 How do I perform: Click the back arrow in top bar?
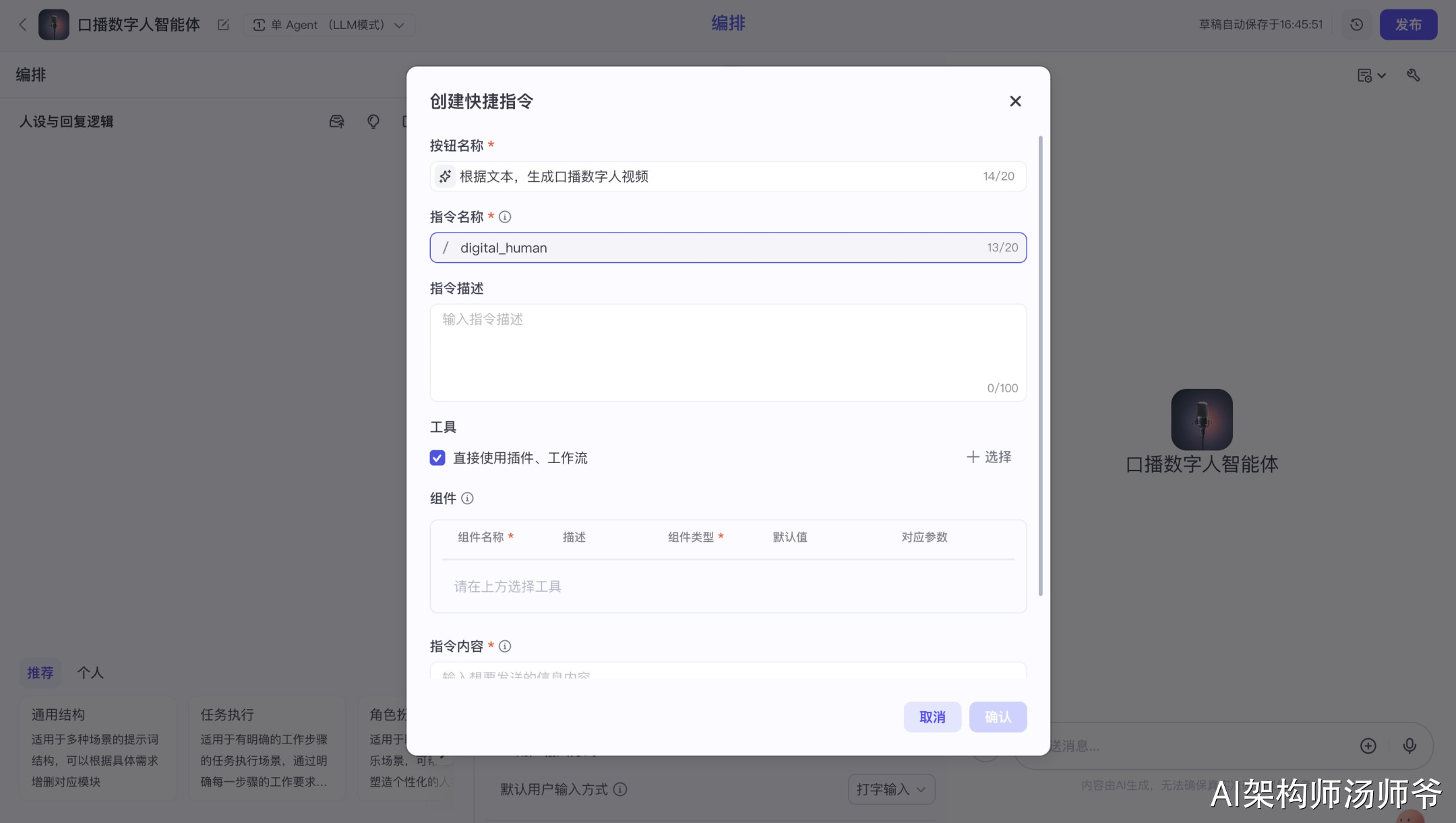[23, 25]
